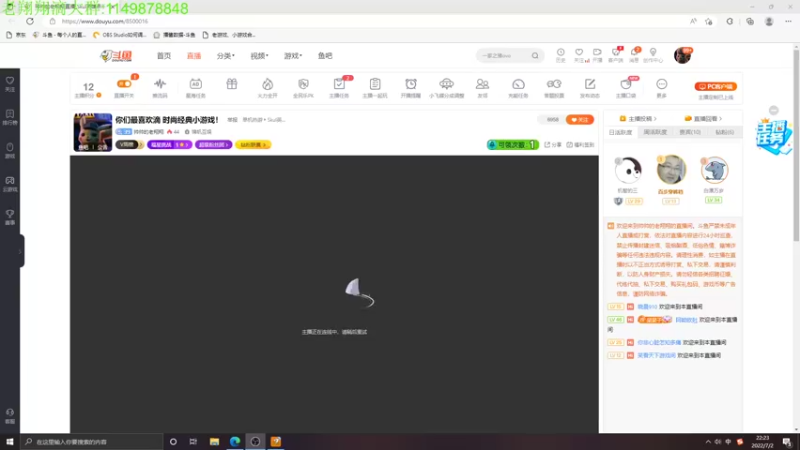Click the green 可领次数 reward button
Image resolution: width=800 pixels, height=450 pixels.
click(513, 145)
